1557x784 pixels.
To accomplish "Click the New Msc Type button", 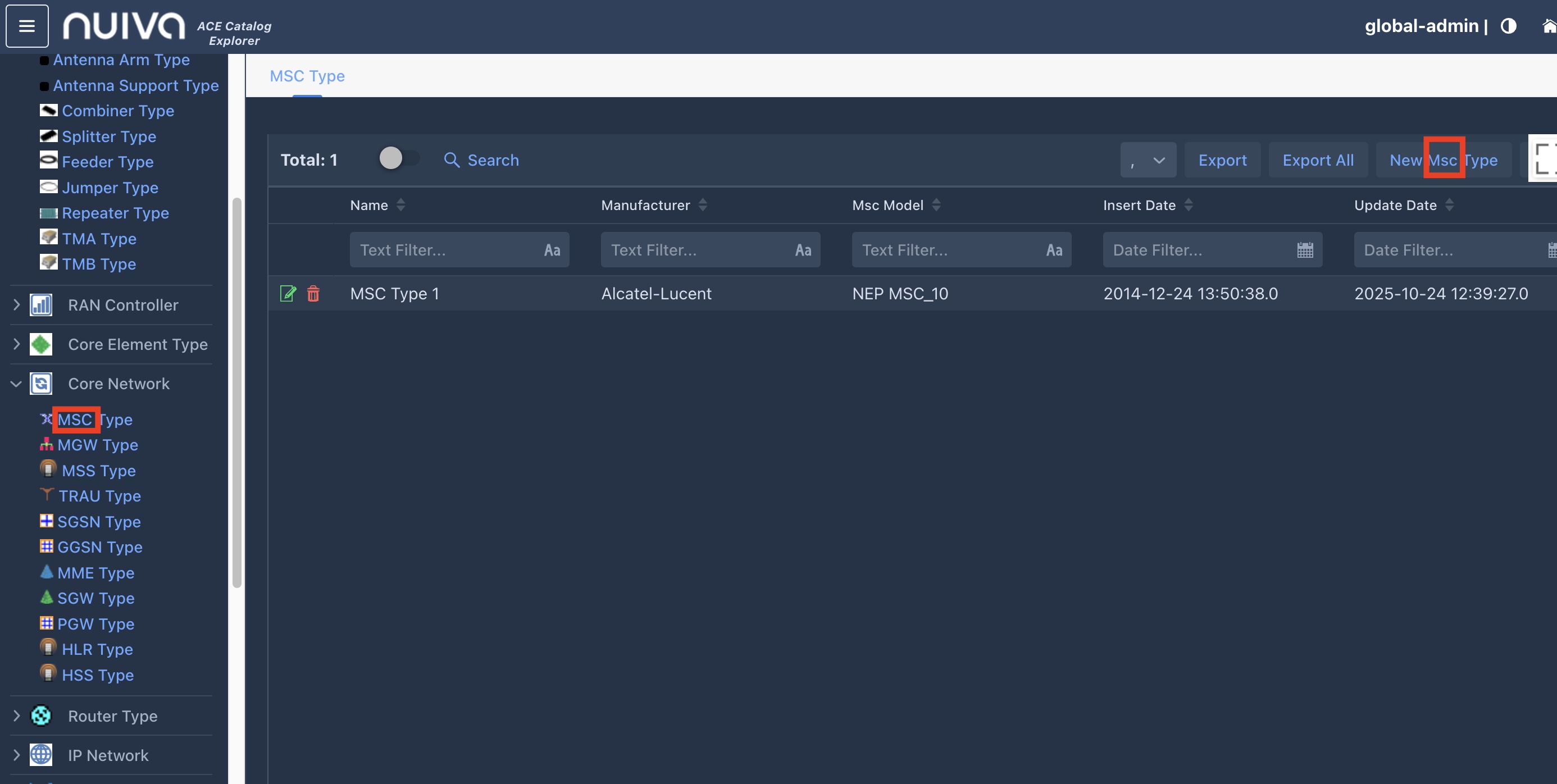I will [x=1443, y=160].
